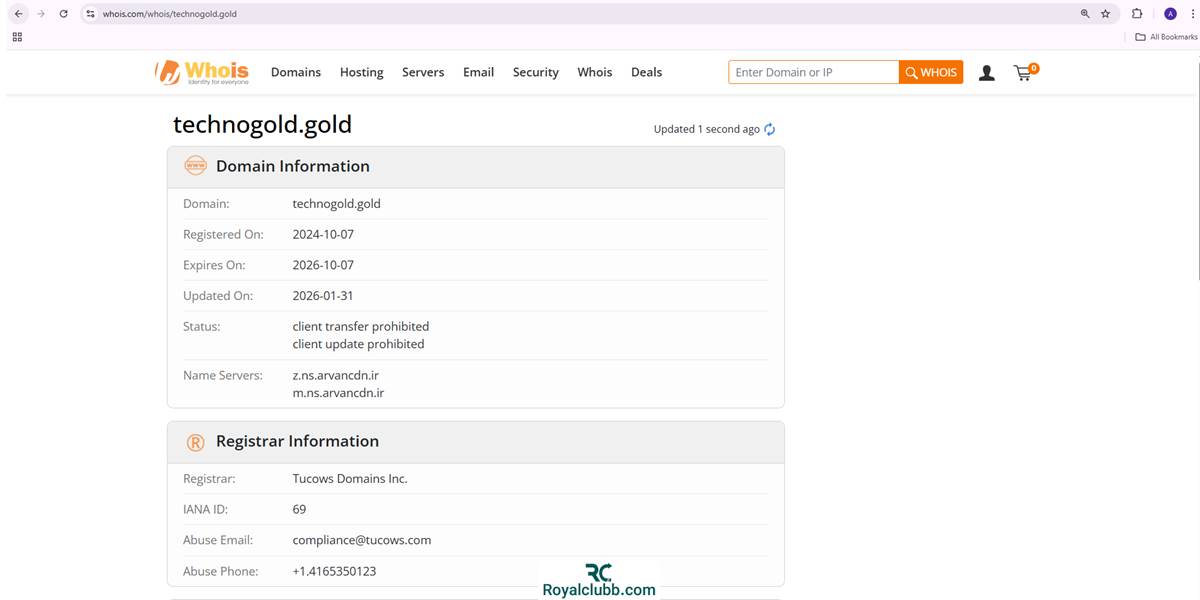The width and height of the screenshot is (1200, 600).
Task: Bookmark this page with the star icon
Action: [x=1105, y=14]
